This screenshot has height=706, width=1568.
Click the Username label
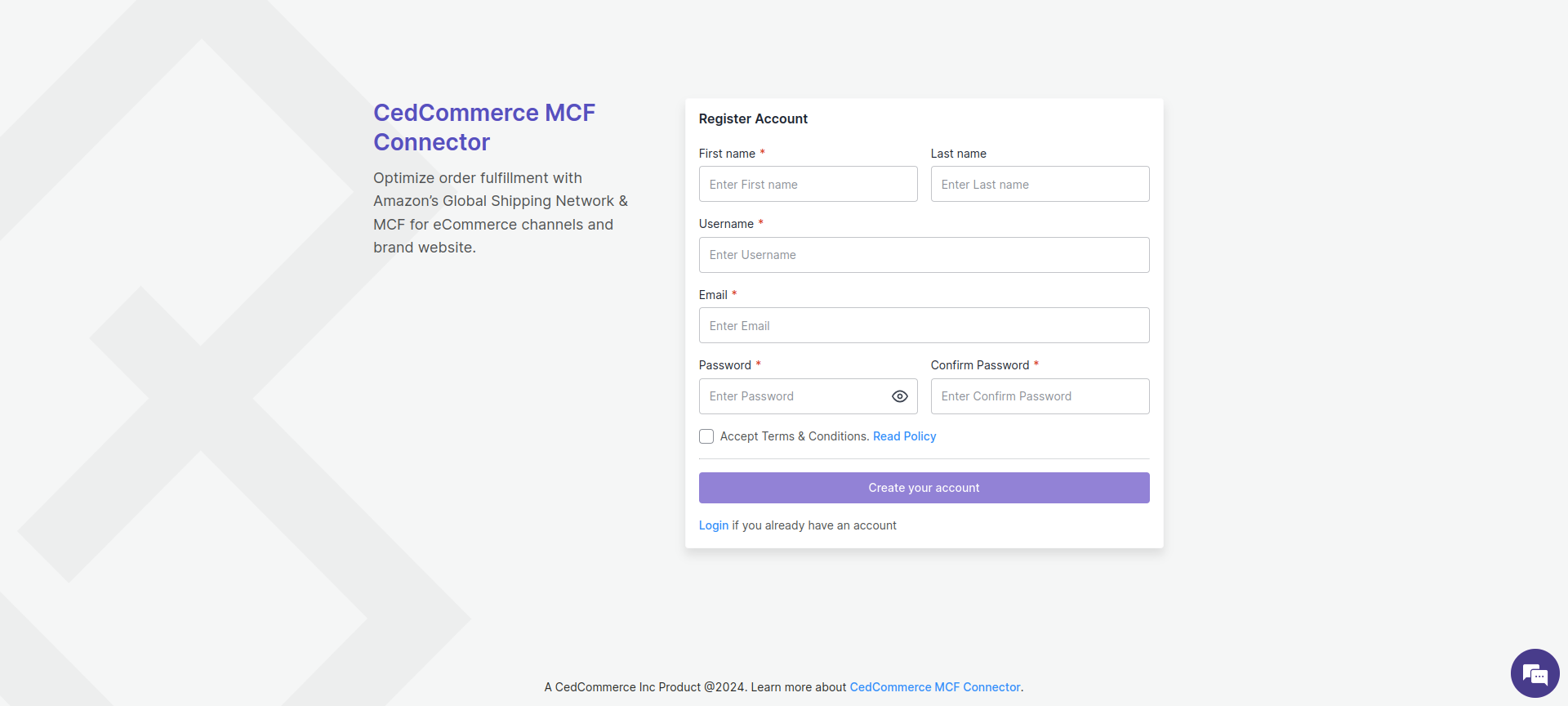pyautogui.click(x=726, y=224)
